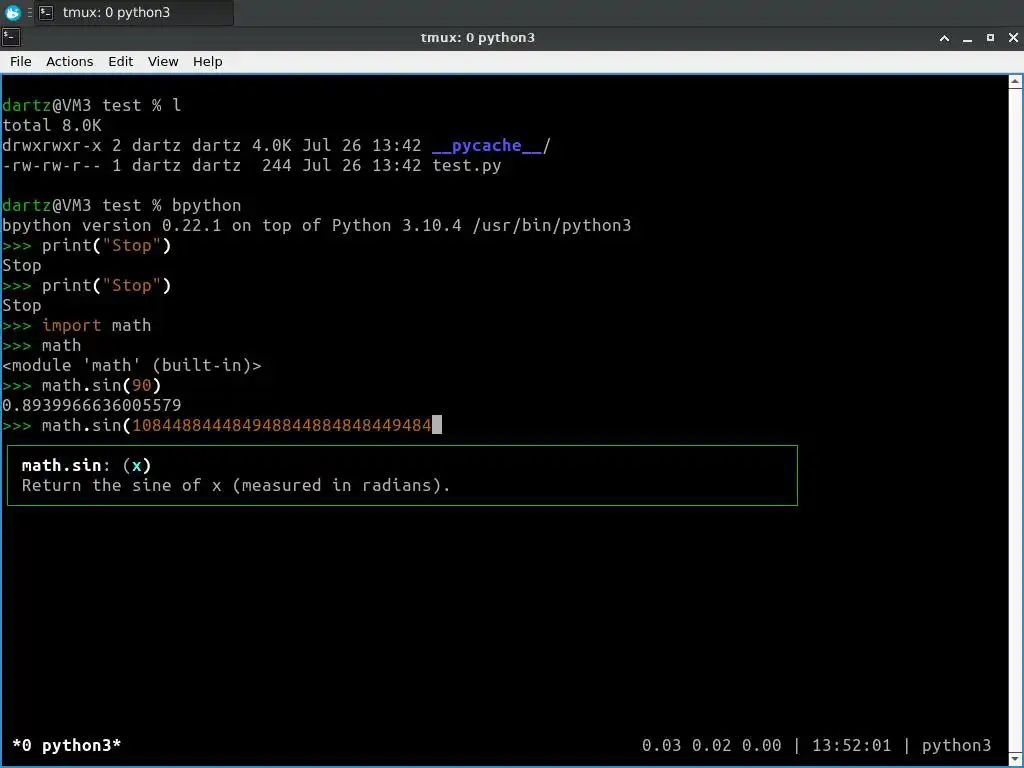Open the Edit menu
This screenshot has height=768, width=1024.
(120, 61)
